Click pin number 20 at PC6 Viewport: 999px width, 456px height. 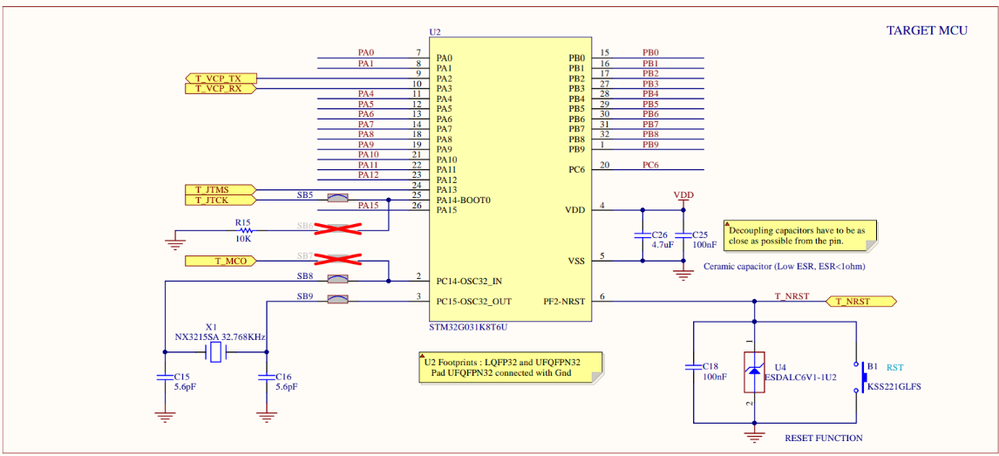click(605, 165)
